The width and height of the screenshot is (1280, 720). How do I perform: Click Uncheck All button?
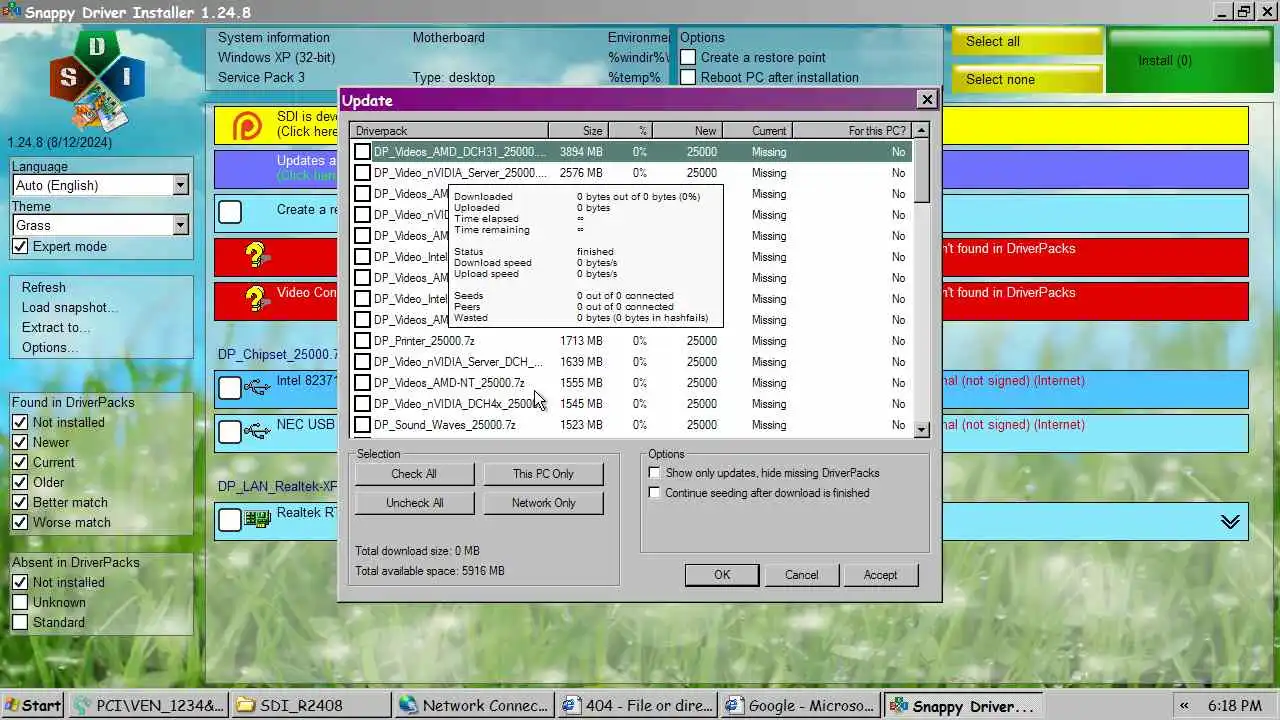[x=414, y=503]
